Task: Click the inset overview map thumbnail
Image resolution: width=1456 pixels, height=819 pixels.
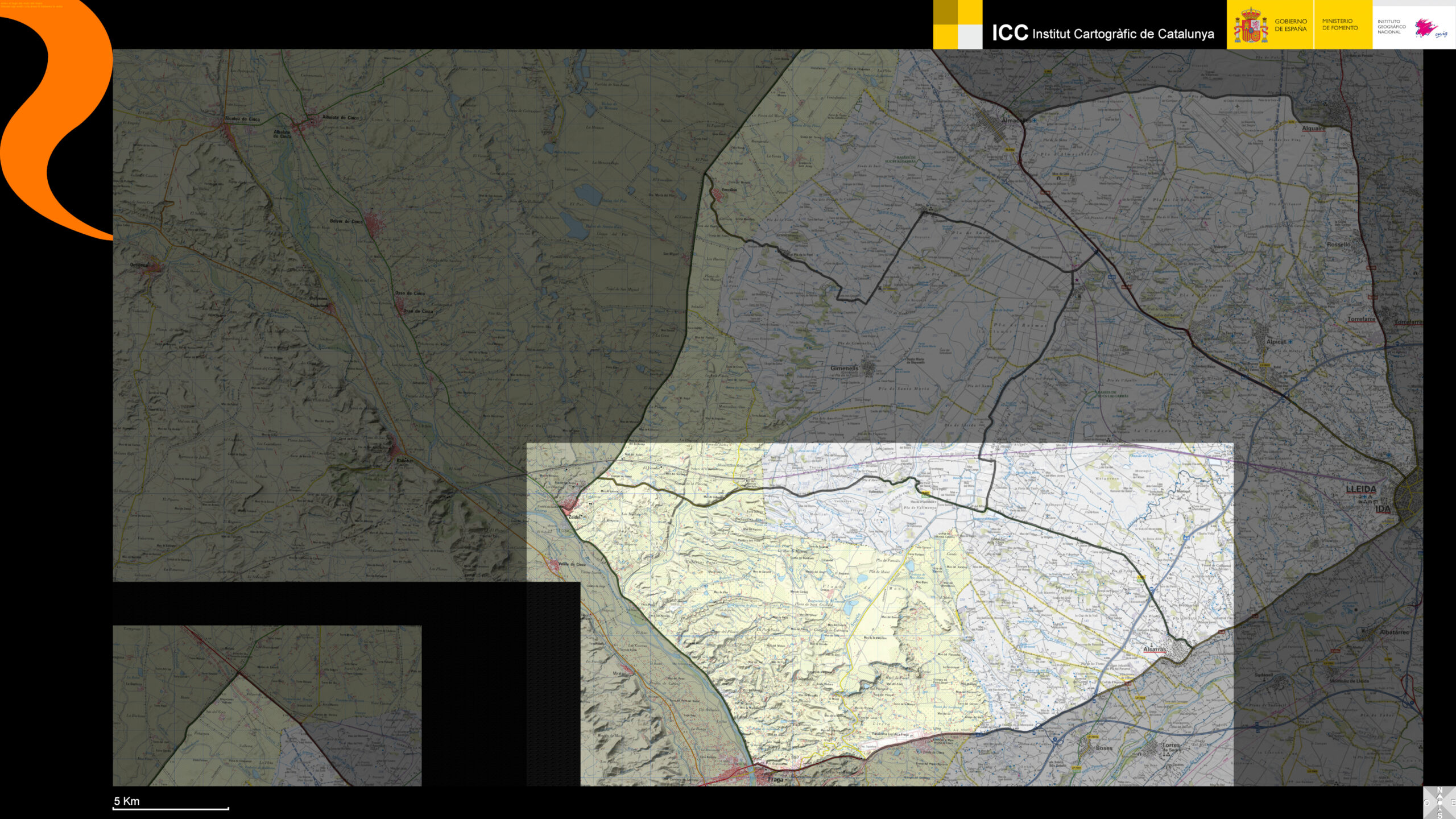Action: point(267,705)
